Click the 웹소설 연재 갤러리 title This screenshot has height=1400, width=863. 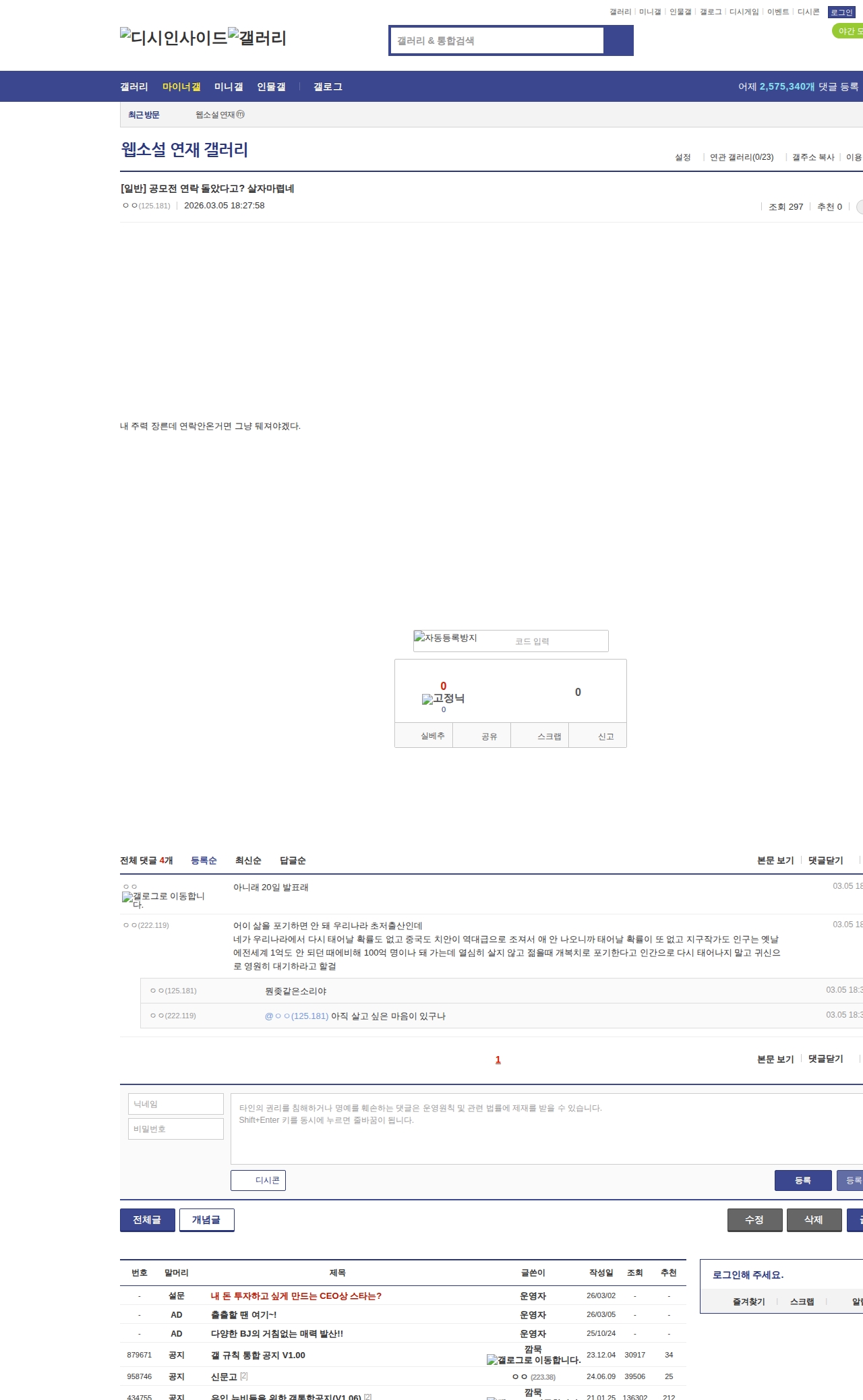(185, 150)
